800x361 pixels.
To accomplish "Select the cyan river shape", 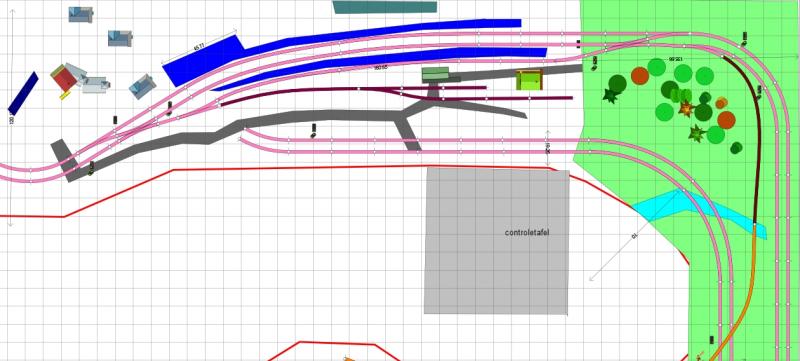I will click(699, 212).
